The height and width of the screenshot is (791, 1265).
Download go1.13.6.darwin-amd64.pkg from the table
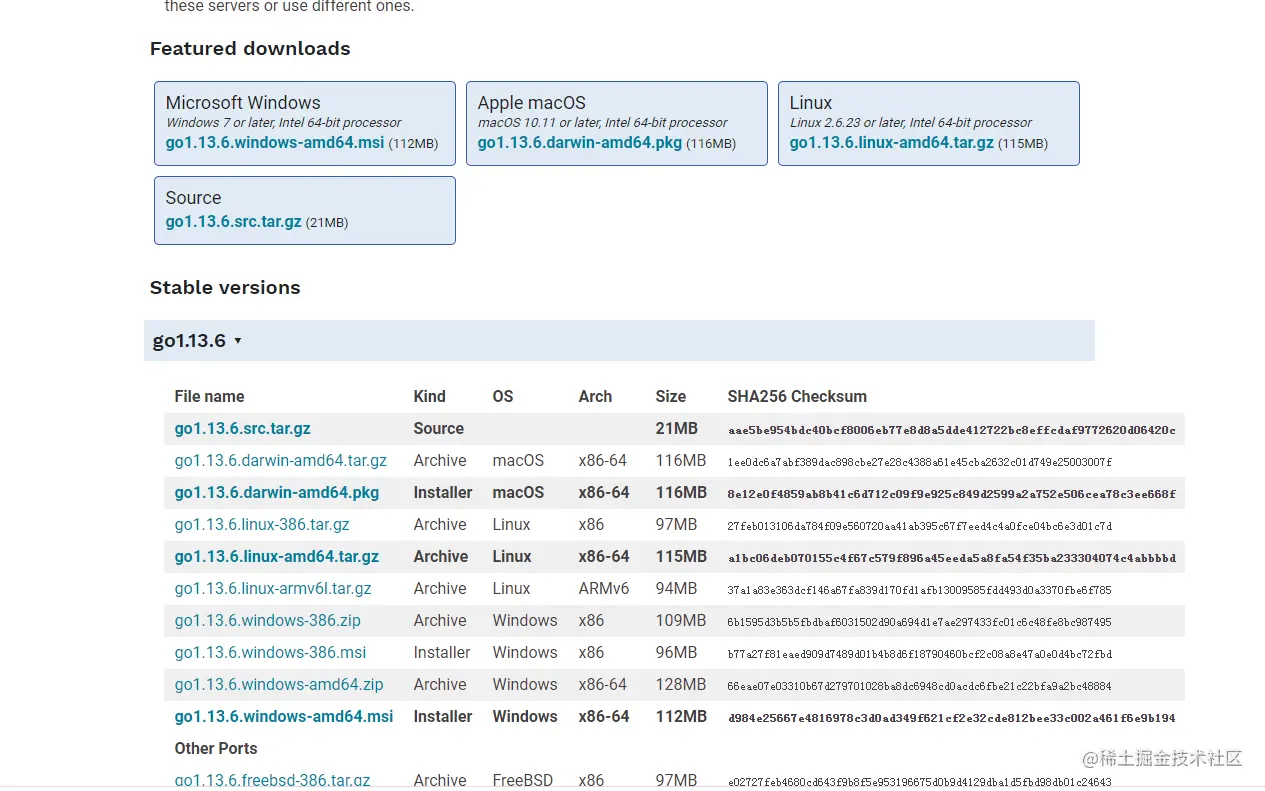277,492
